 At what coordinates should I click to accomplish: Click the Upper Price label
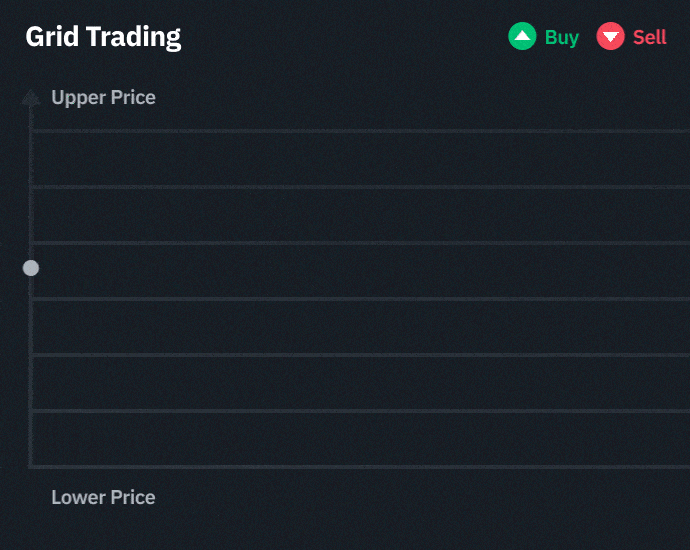[103, 98]
